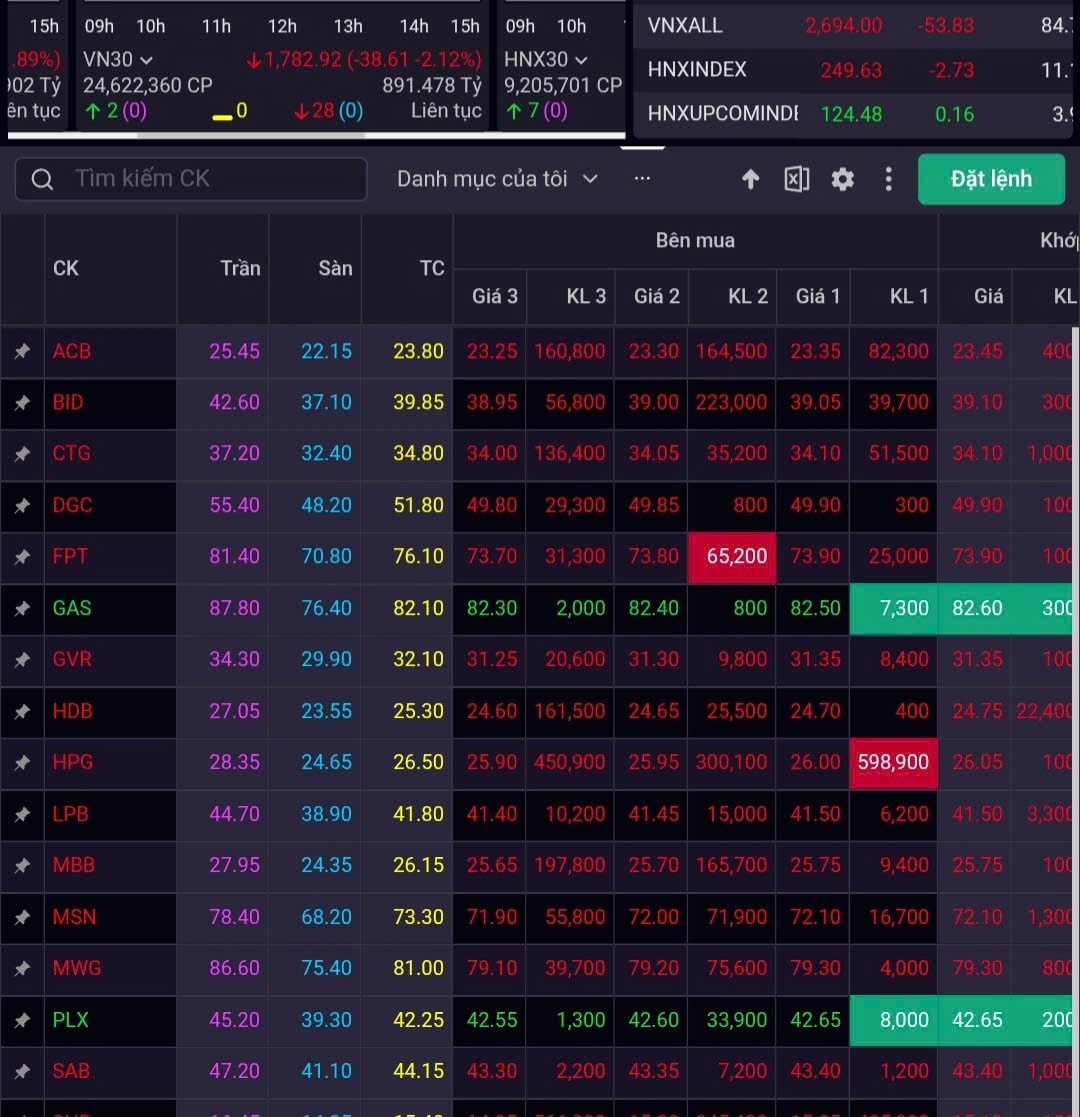The image size is (1080, 1117).
Task: Toggle the pin icon for FPT row
Action: point(22,557)
